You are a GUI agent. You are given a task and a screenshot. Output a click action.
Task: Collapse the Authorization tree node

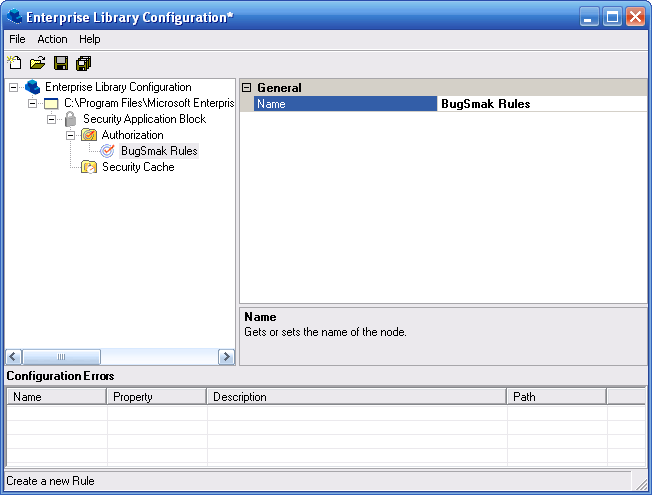tap(71, 135)
